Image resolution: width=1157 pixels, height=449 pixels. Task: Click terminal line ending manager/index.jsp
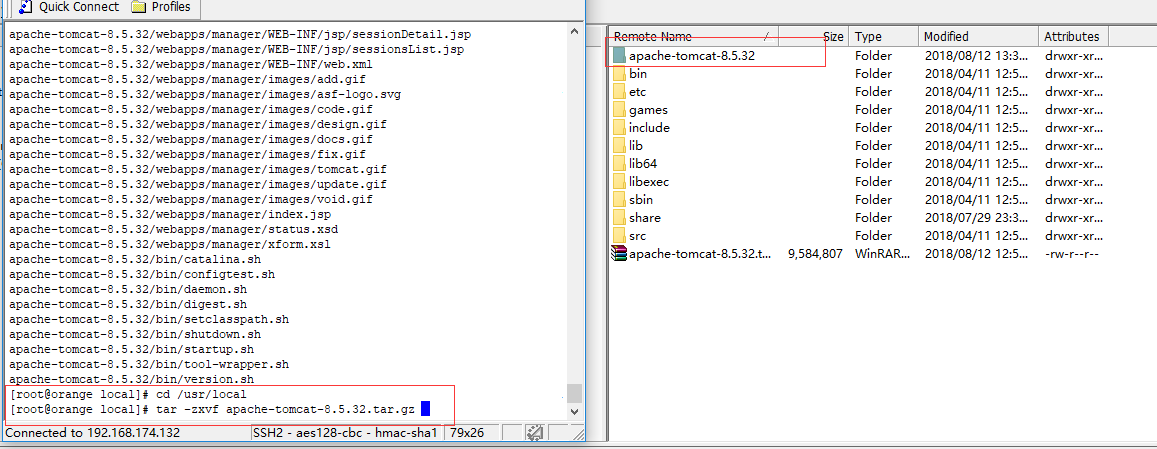click(170, 214)
